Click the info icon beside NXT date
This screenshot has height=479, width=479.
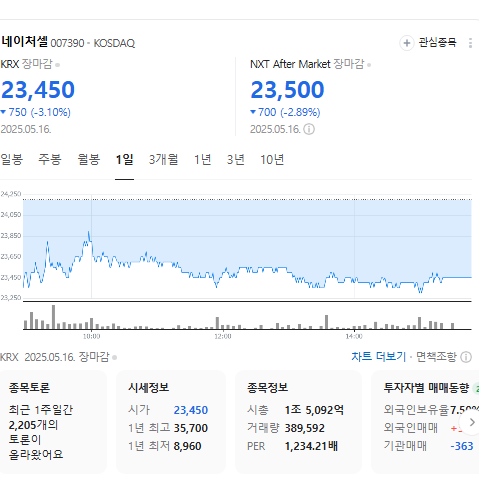pos(309,129)
